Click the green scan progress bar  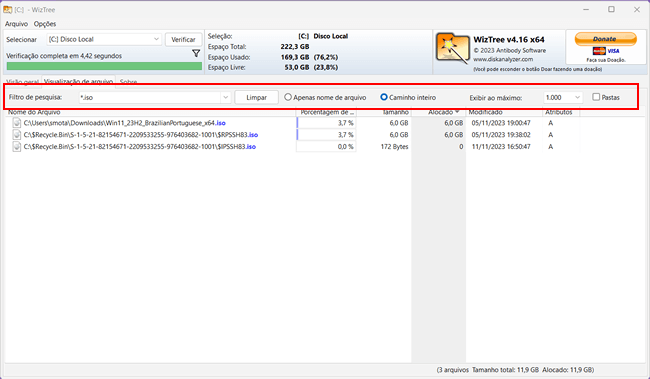coord(104,66)
